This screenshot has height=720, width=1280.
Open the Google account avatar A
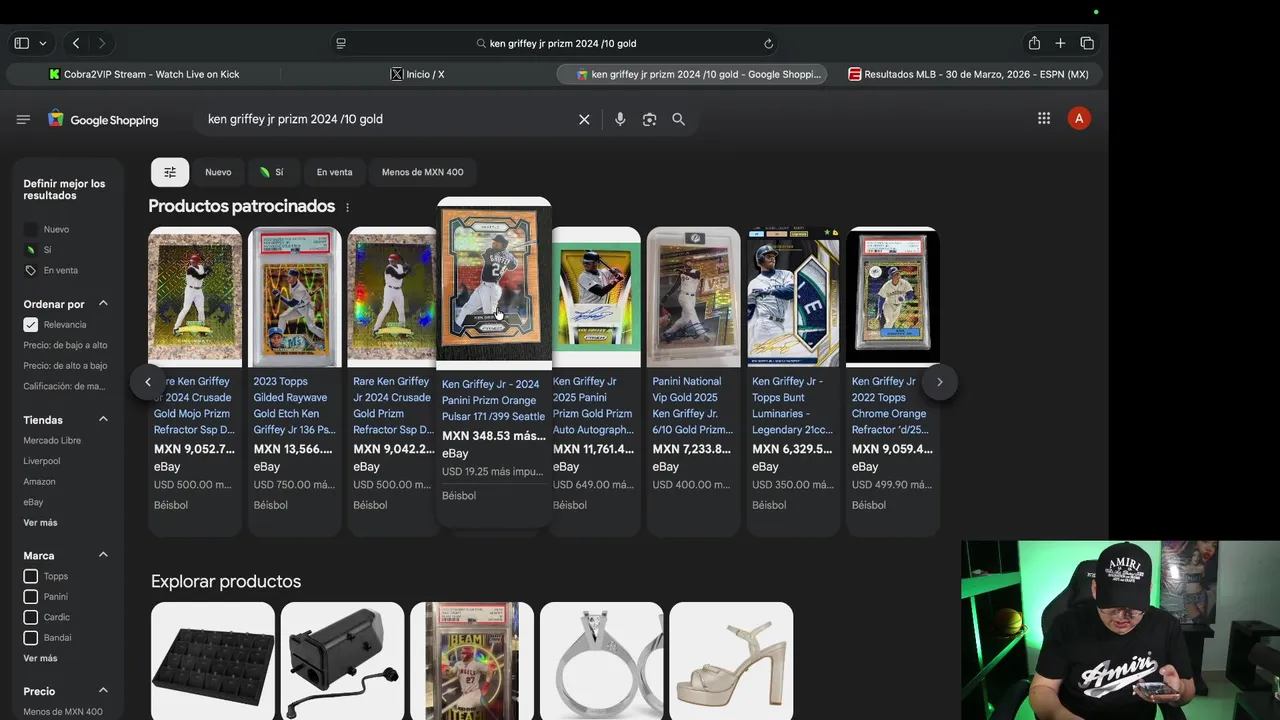(x=1078, y=118)
